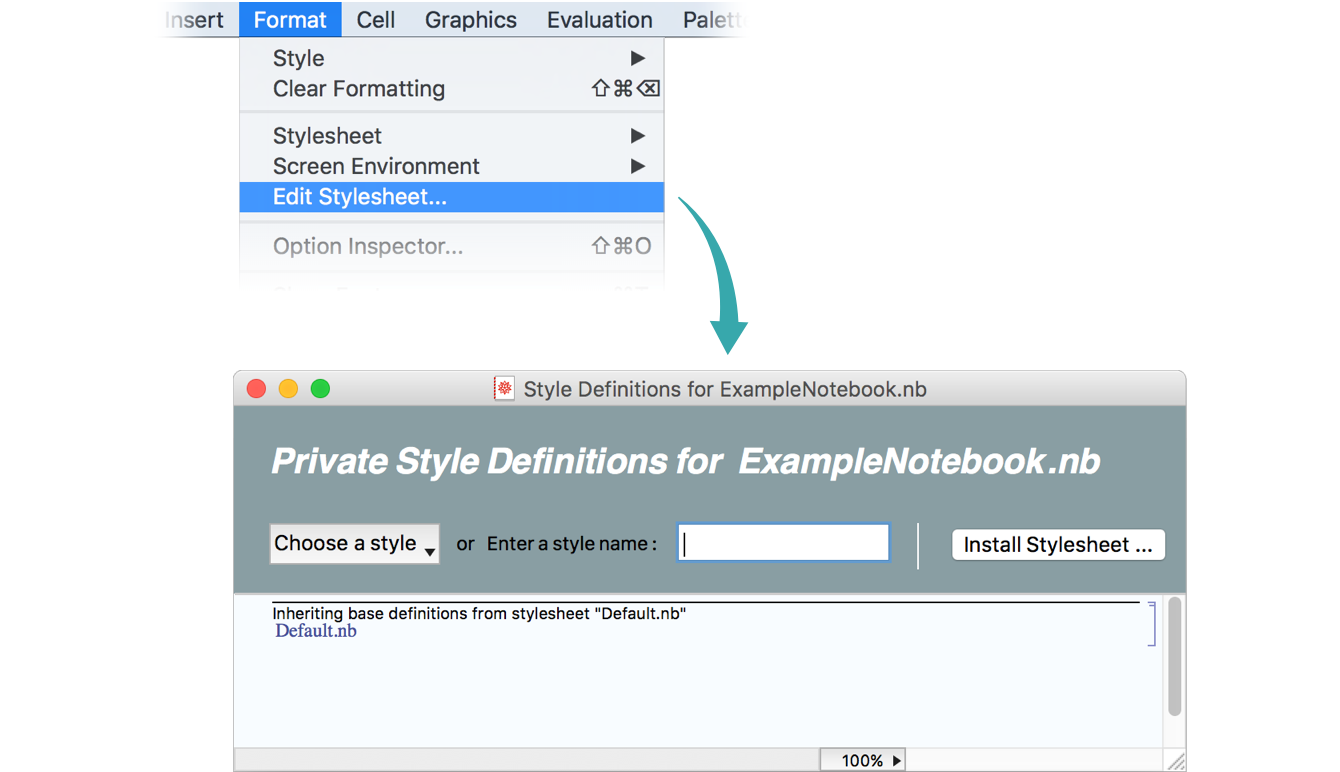Open the Cell menu
Screen dimensions: 1340x772
[376, 20]
